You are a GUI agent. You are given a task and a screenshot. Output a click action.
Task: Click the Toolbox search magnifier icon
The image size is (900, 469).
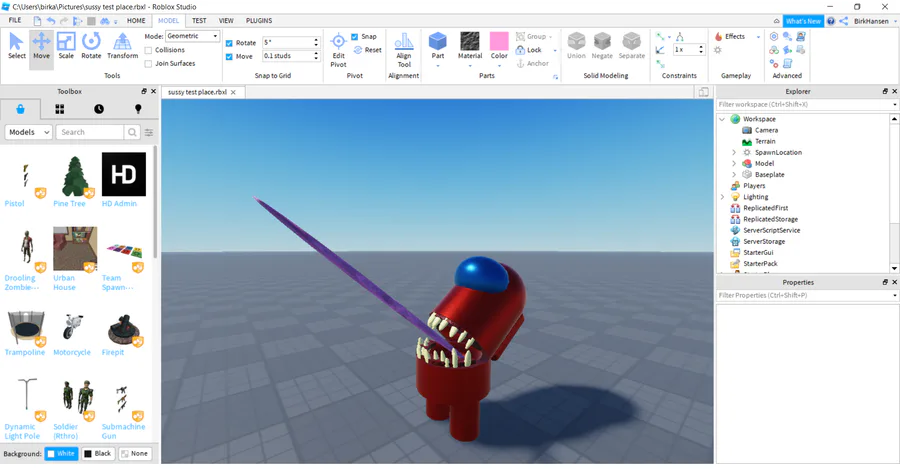tap(132, 132)
